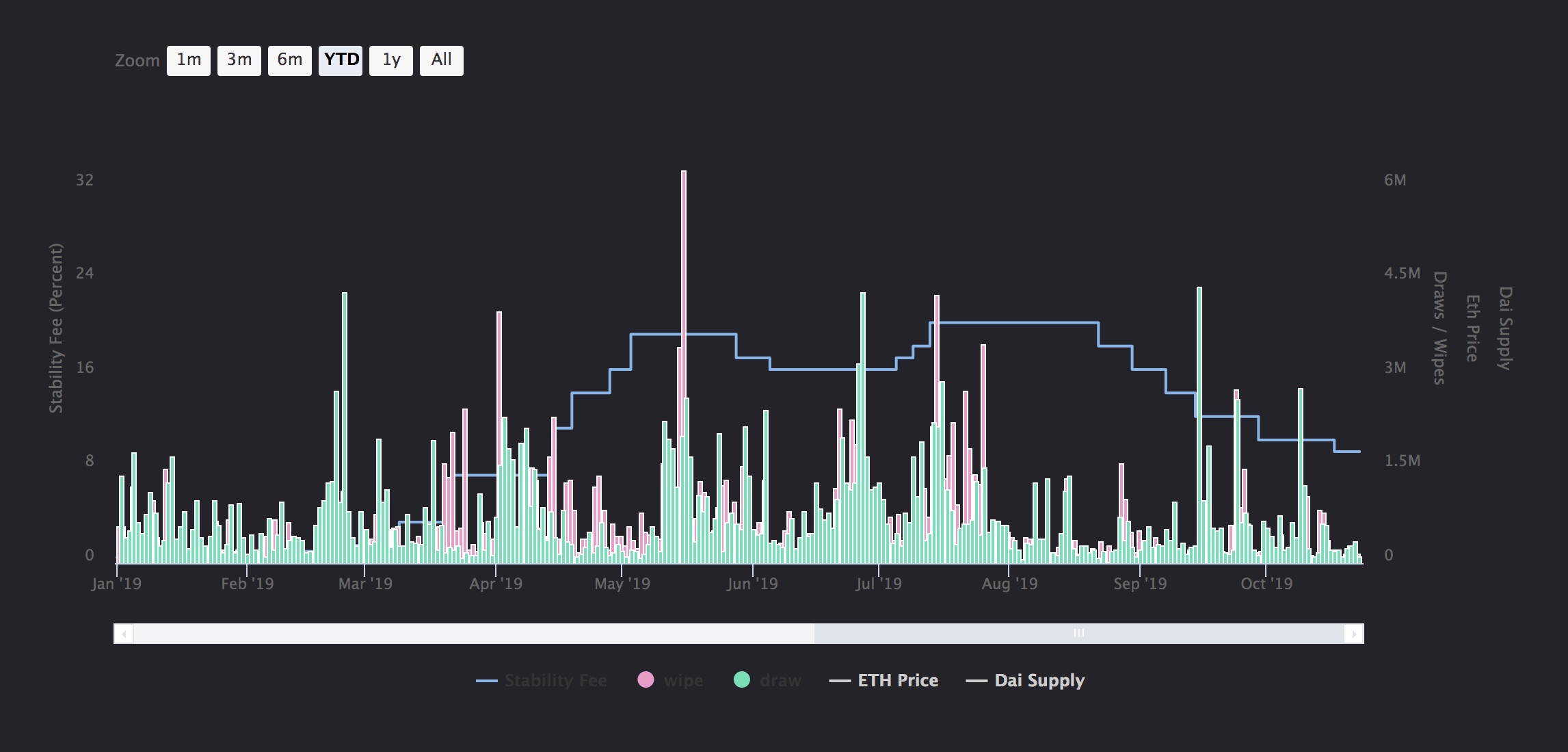Click the Draws / Wipes axis title
Screen dimensions: 1568x752
[x=1439, y=328]
